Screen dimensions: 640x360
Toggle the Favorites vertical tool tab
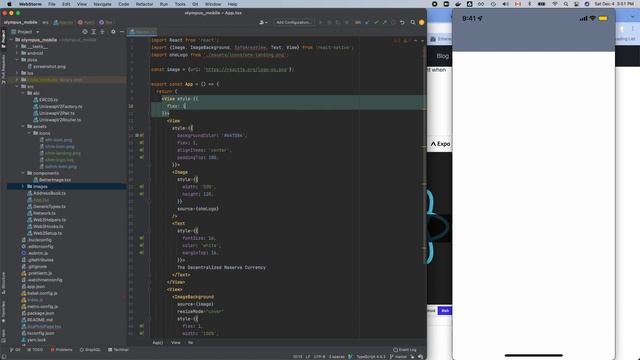[3, 311]
